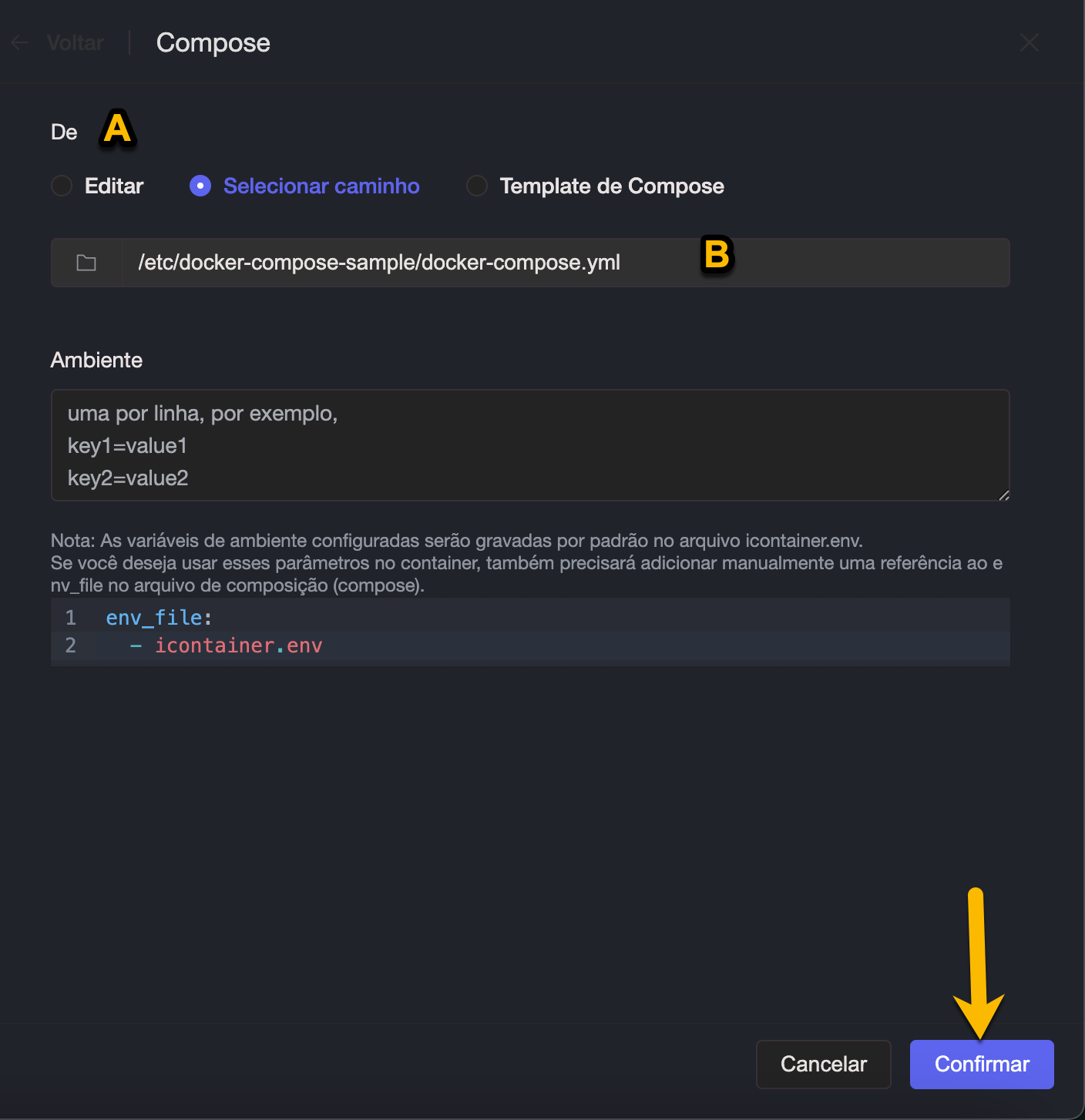The height and width of the screenshot is (1120, 1085).
Task: Click the back arrow beside Voltar
Action: pyautogui.click(x=19, y=42)
